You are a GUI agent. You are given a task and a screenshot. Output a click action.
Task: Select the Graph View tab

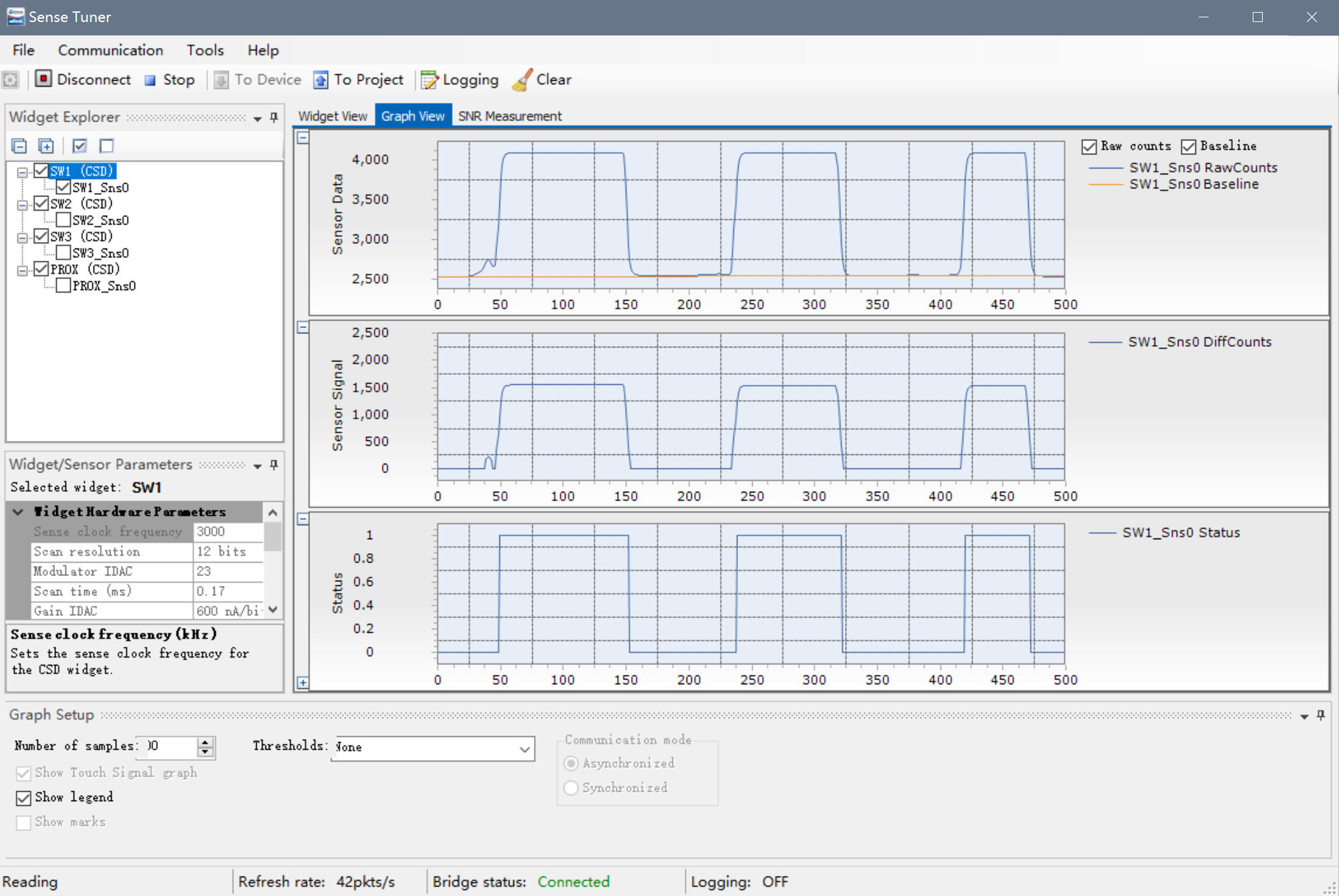413,116
